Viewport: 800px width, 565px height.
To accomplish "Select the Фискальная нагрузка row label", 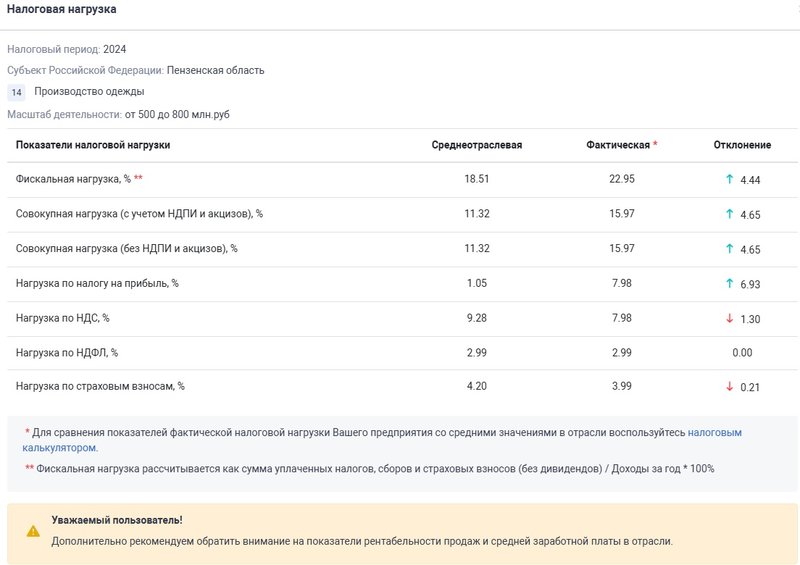I will click(x=73, y=179).
